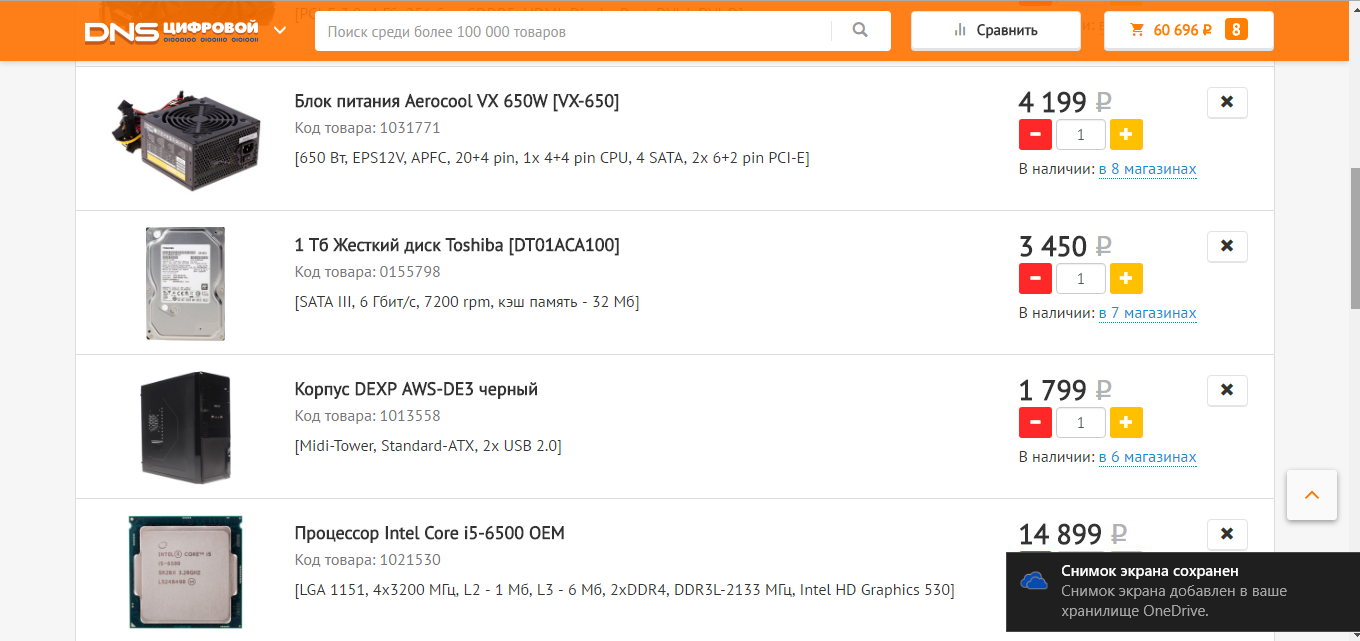Remove Intel Core i5-6500 from cart
This screenshot has width=1360, height=641.
(x=1227, y=534)
